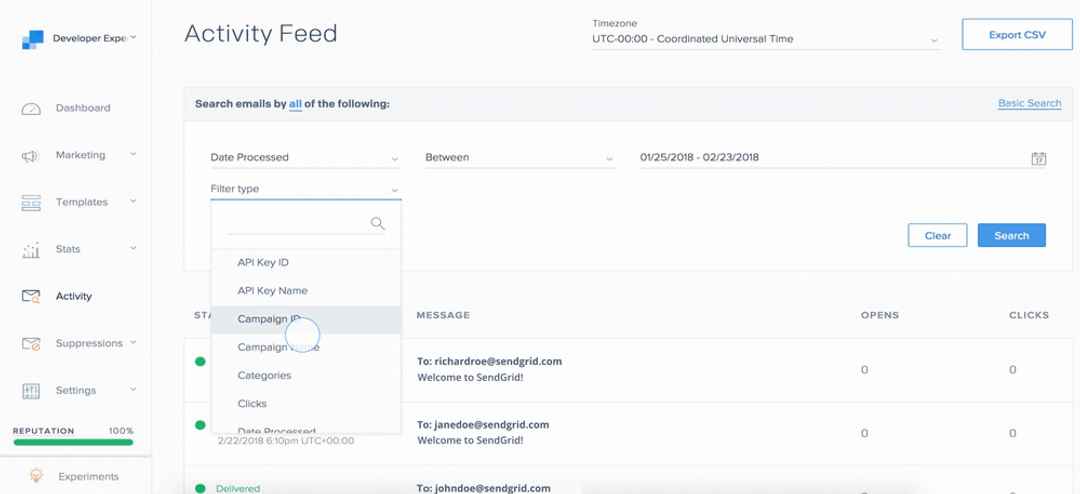Click the OPENS column header
The width and height of the screenshot is (1080, 494).
pyautogui.click(x=880, y=315)
